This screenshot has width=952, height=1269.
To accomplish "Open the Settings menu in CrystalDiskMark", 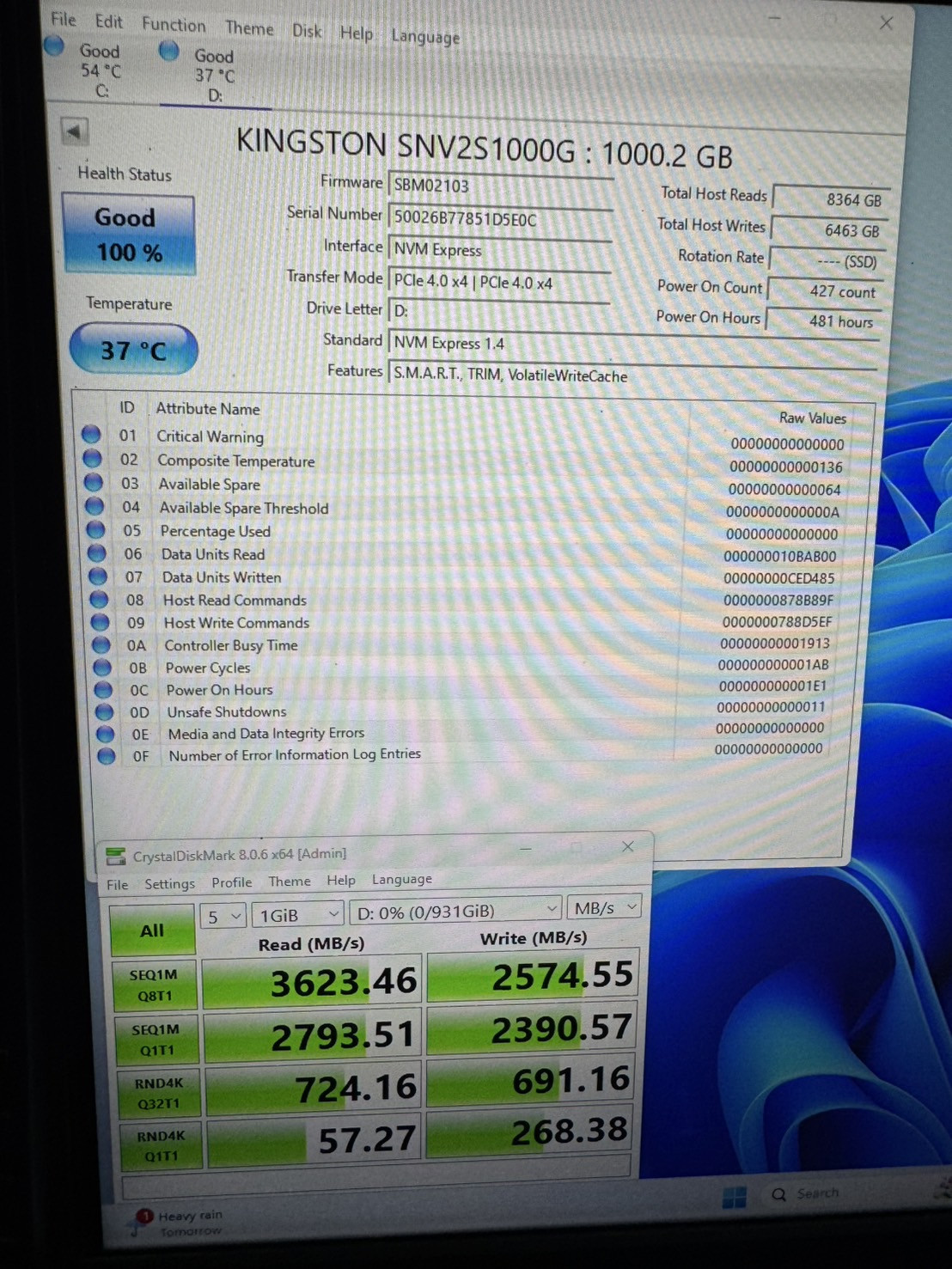I will [169, 883].
